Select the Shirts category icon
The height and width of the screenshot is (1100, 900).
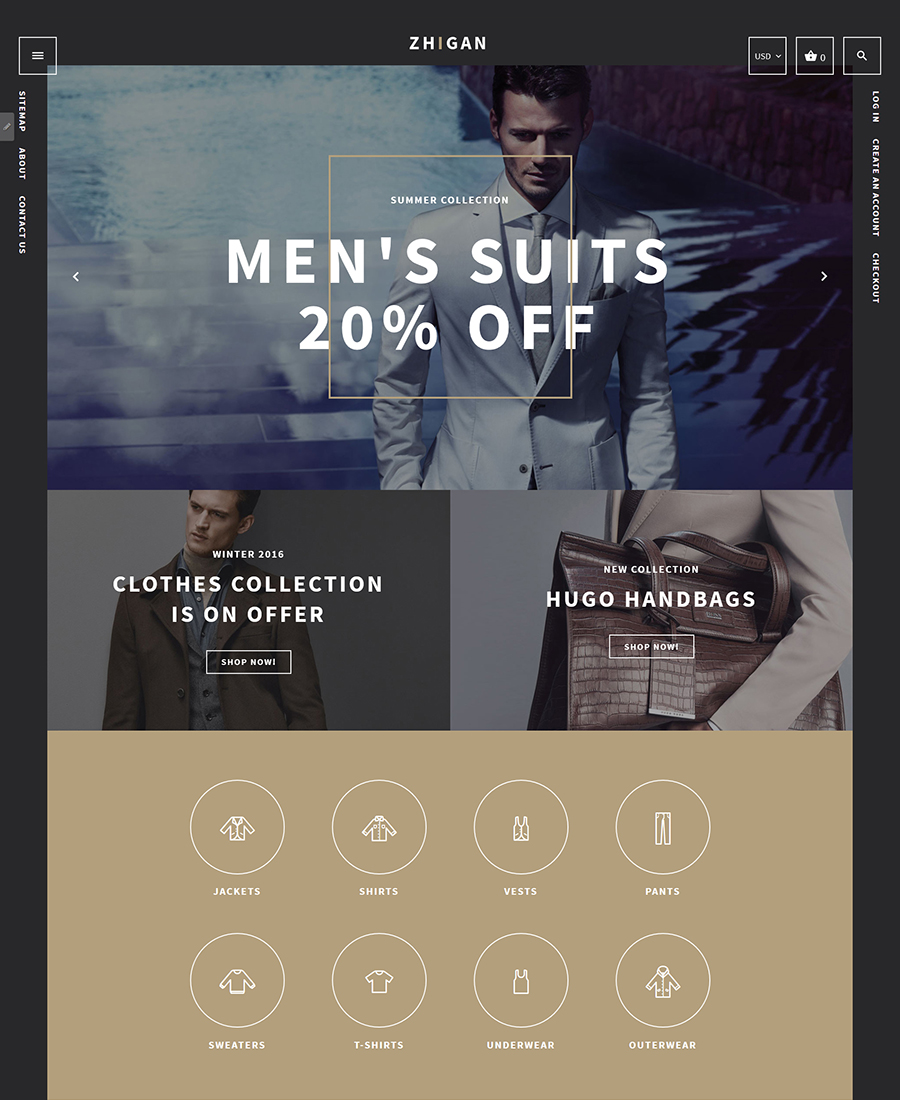pos(379,828)
